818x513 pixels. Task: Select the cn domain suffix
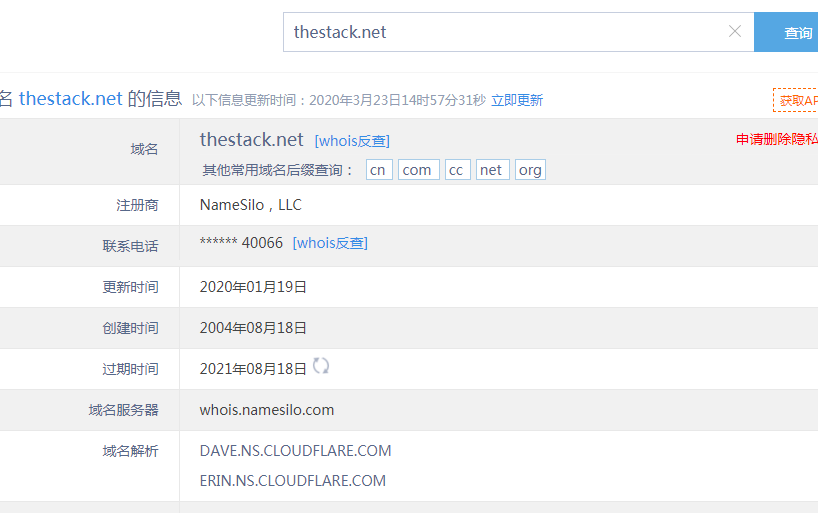pos(379,170)
